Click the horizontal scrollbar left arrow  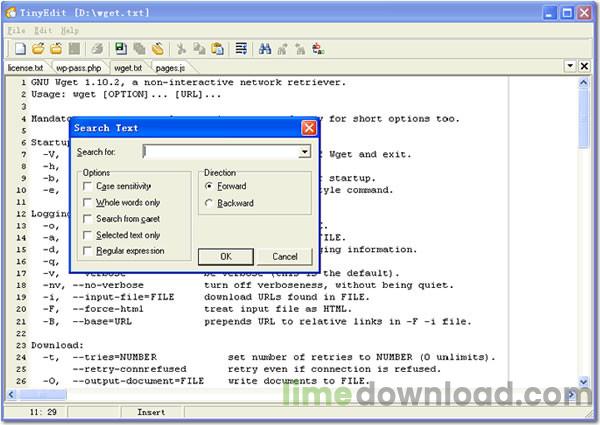(x=11, y=394)
